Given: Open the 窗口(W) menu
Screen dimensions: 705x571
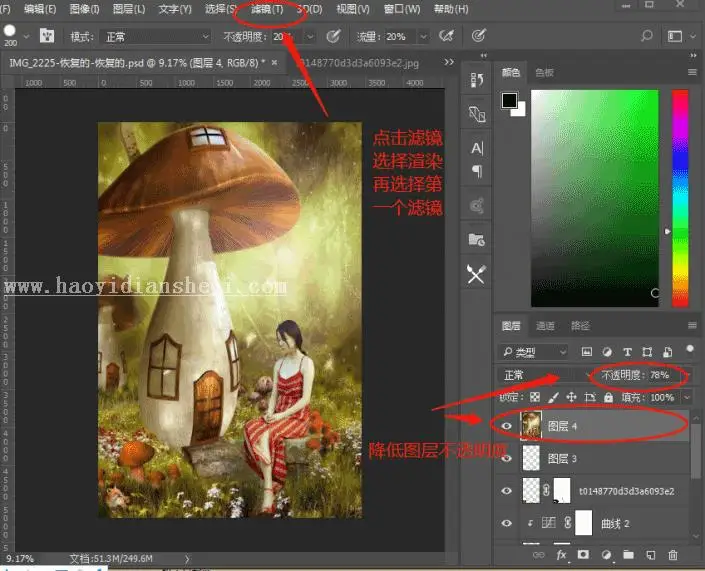Looking at the screenshot, I should (402, 9).
